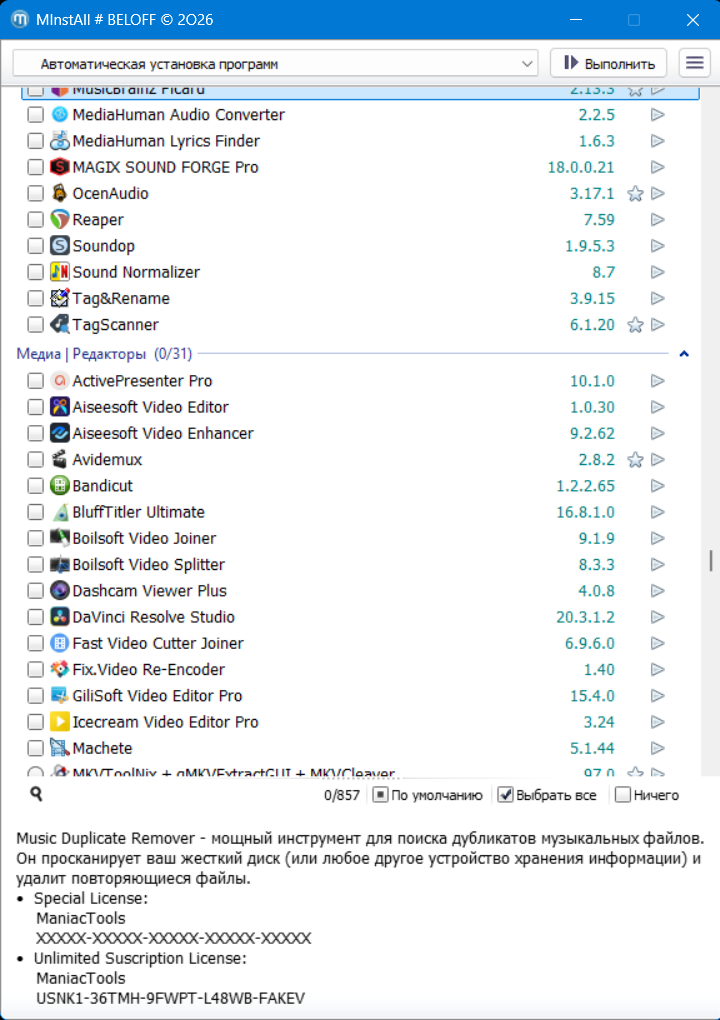Select the Boilsoft Video Splitter row
Viewport: 720px width, 1020px height.
pyautogui.click(x=360, y=565)
